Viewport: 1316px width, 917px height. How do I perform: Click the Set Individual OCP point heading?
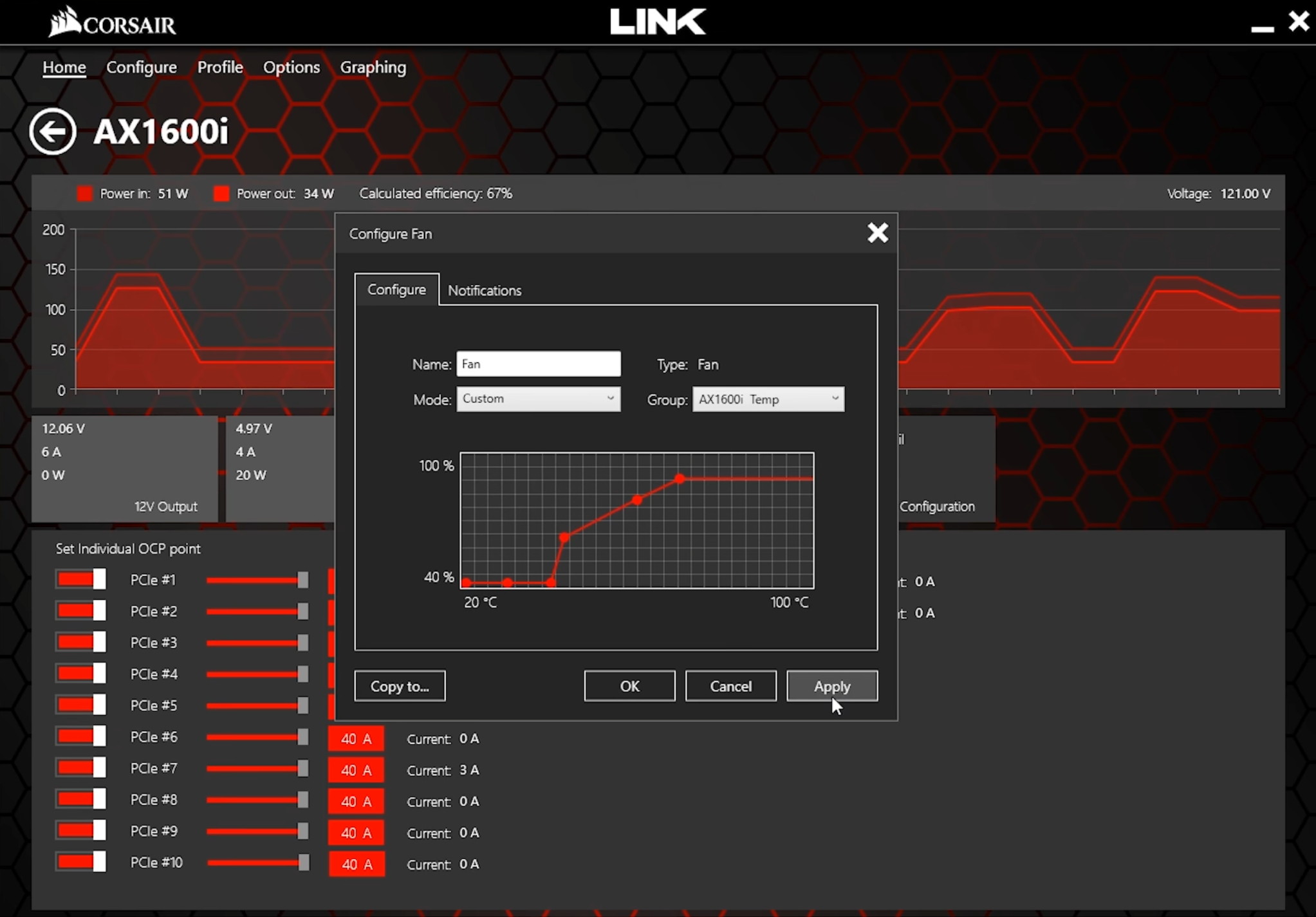coord(128,548)
